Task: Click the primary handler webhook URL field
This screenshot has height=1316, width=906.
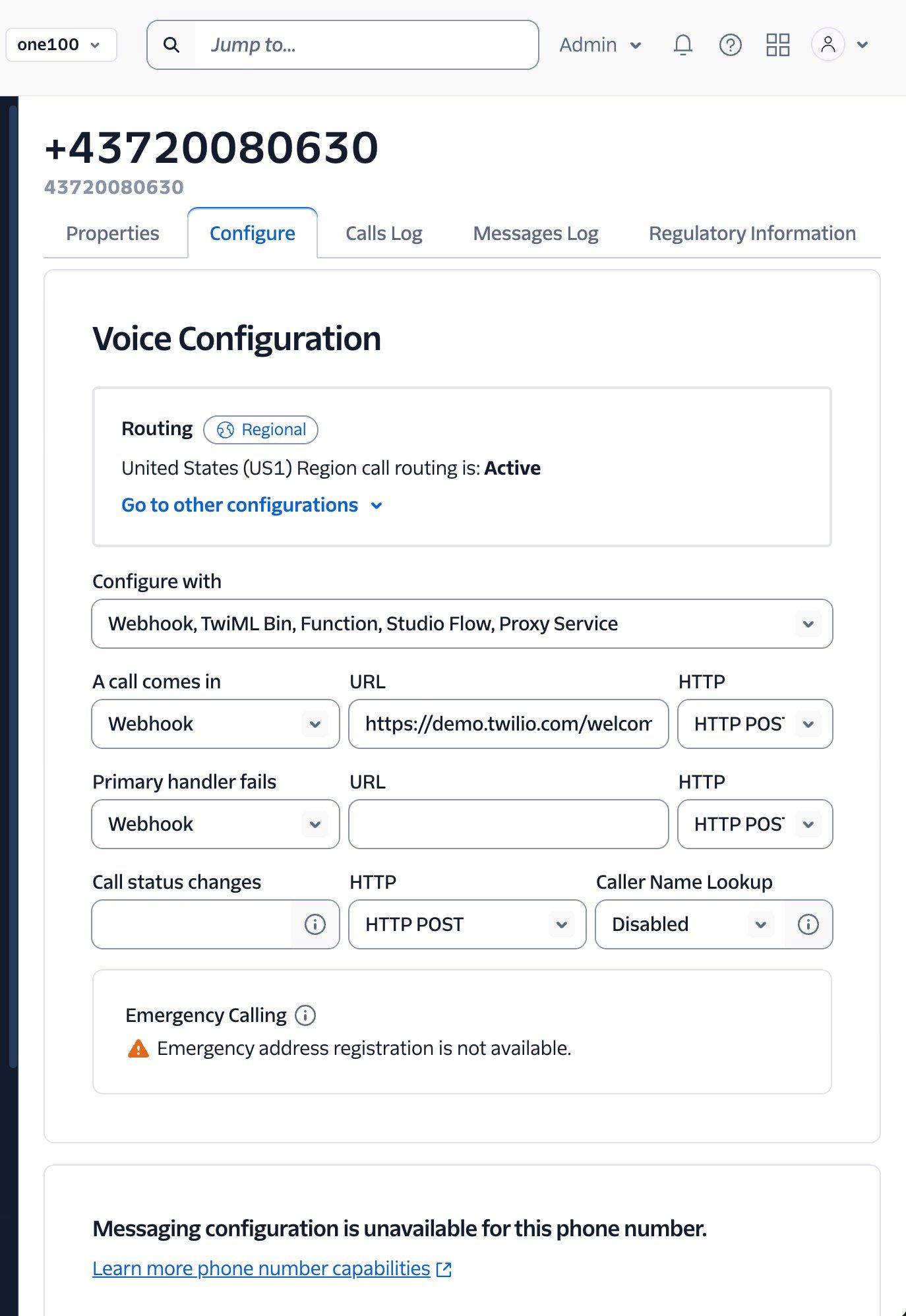Action: [508, 824]
